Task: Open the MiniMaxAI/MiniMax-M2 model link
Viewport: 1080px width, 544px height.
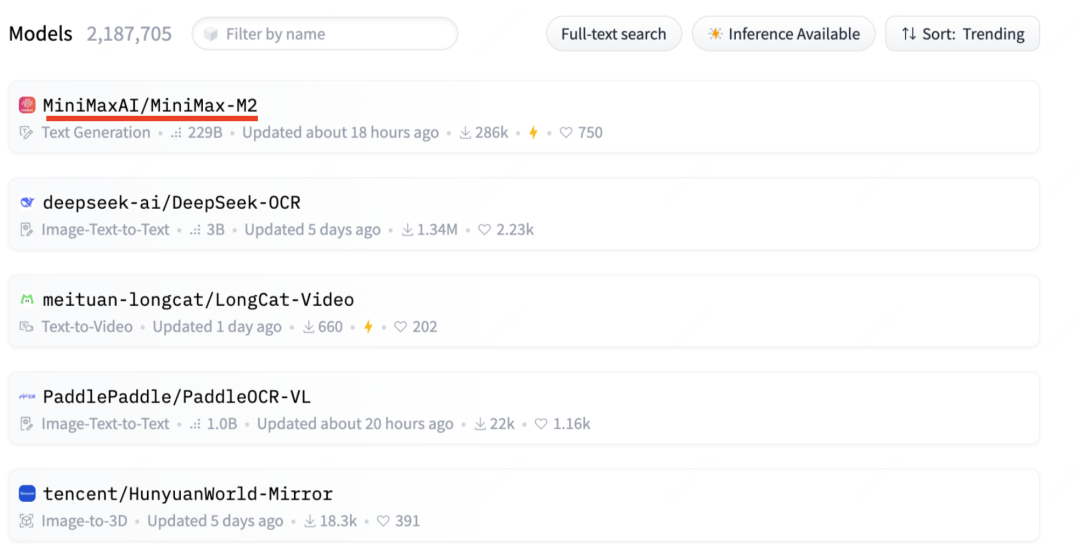Action: (x=149, y=105)
